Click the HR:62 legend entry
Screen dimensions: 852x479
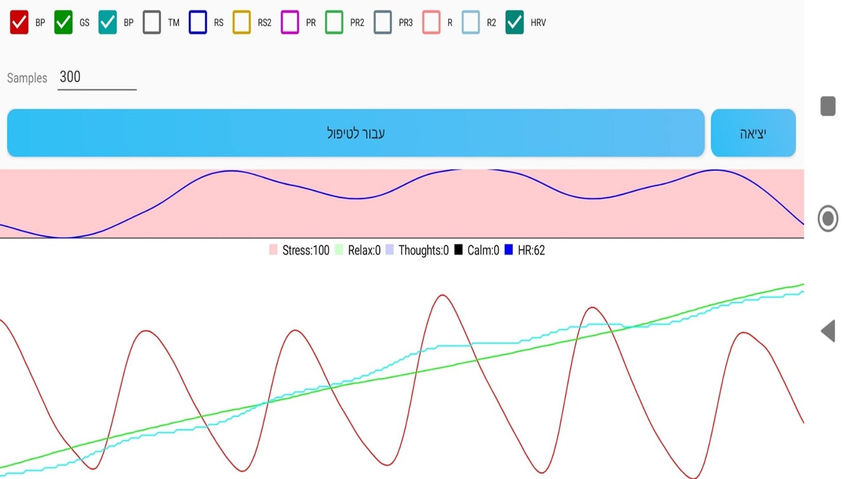click(x=525, y=250)
